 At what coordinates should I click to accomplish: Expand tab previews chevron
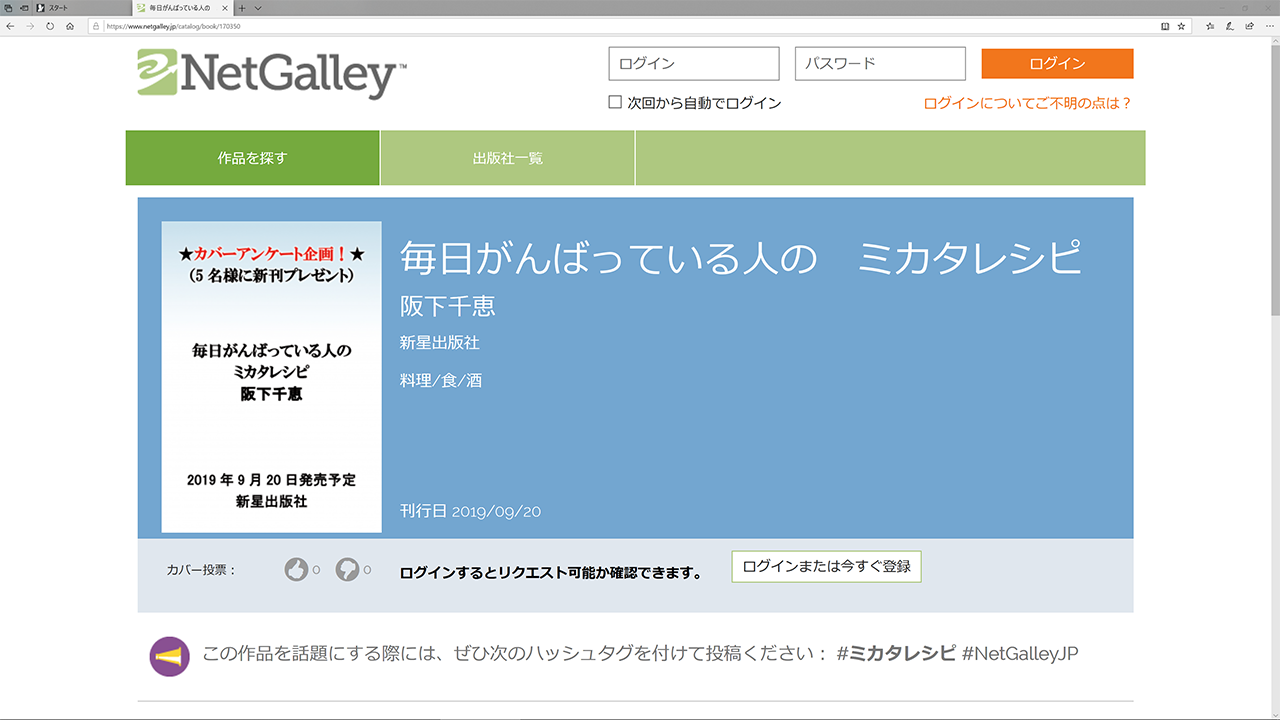(x=258, y=8)
